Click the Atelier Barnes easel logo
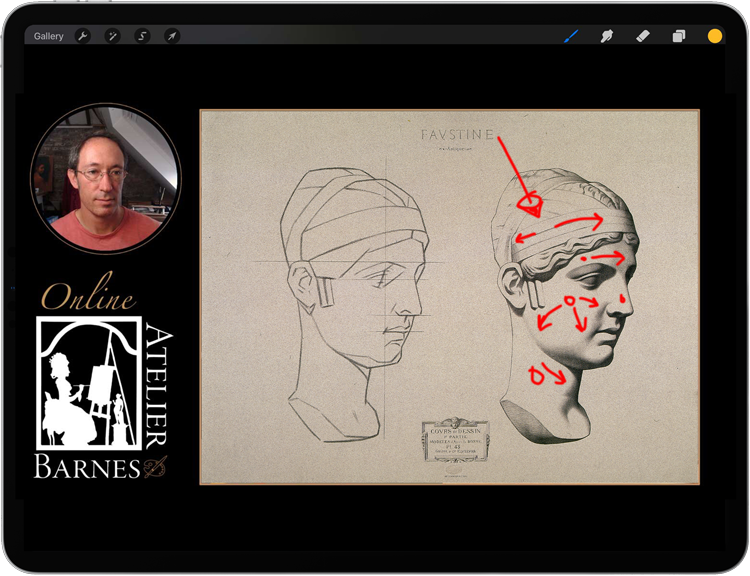 click(89, 383)
